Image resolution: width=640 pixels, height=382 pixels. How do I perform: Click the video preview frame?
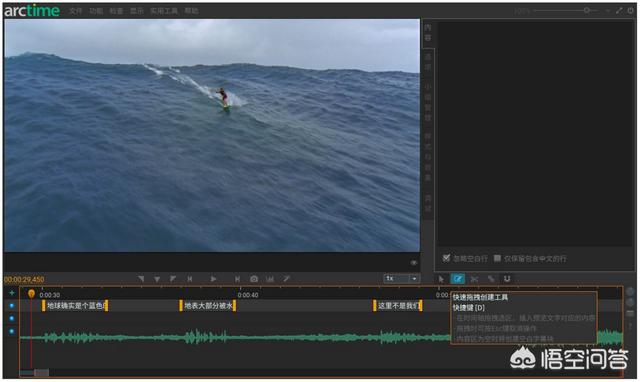point(212,135)
